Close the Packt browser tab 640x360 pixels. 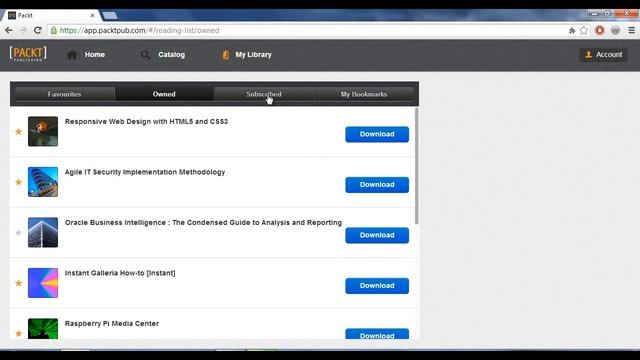coord(93,15)
